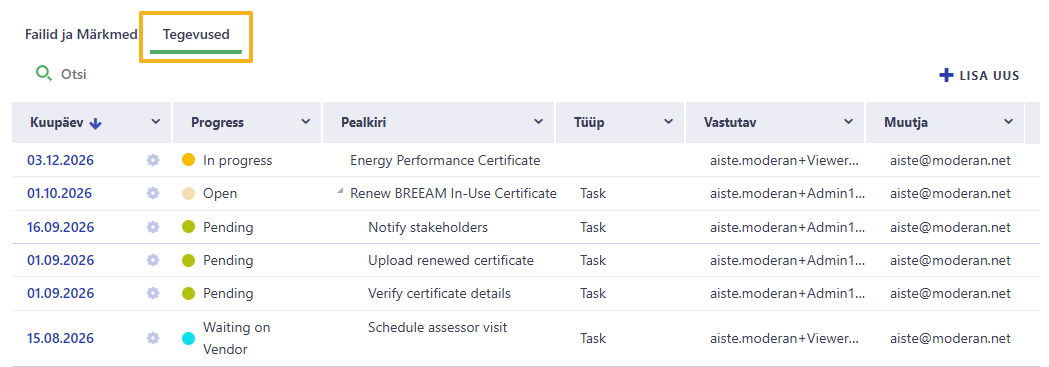Collapse the Renew BREEAM In-Use Certificate subtasks
The width and height of the screenshot is (1049, 367).
(341, 192)
